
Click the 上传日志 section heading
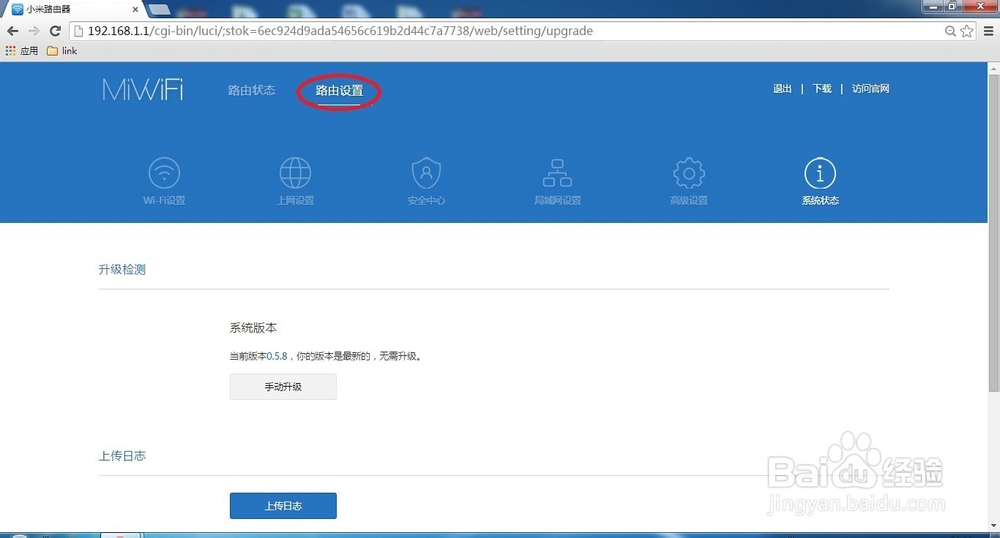tap(122, 456)
